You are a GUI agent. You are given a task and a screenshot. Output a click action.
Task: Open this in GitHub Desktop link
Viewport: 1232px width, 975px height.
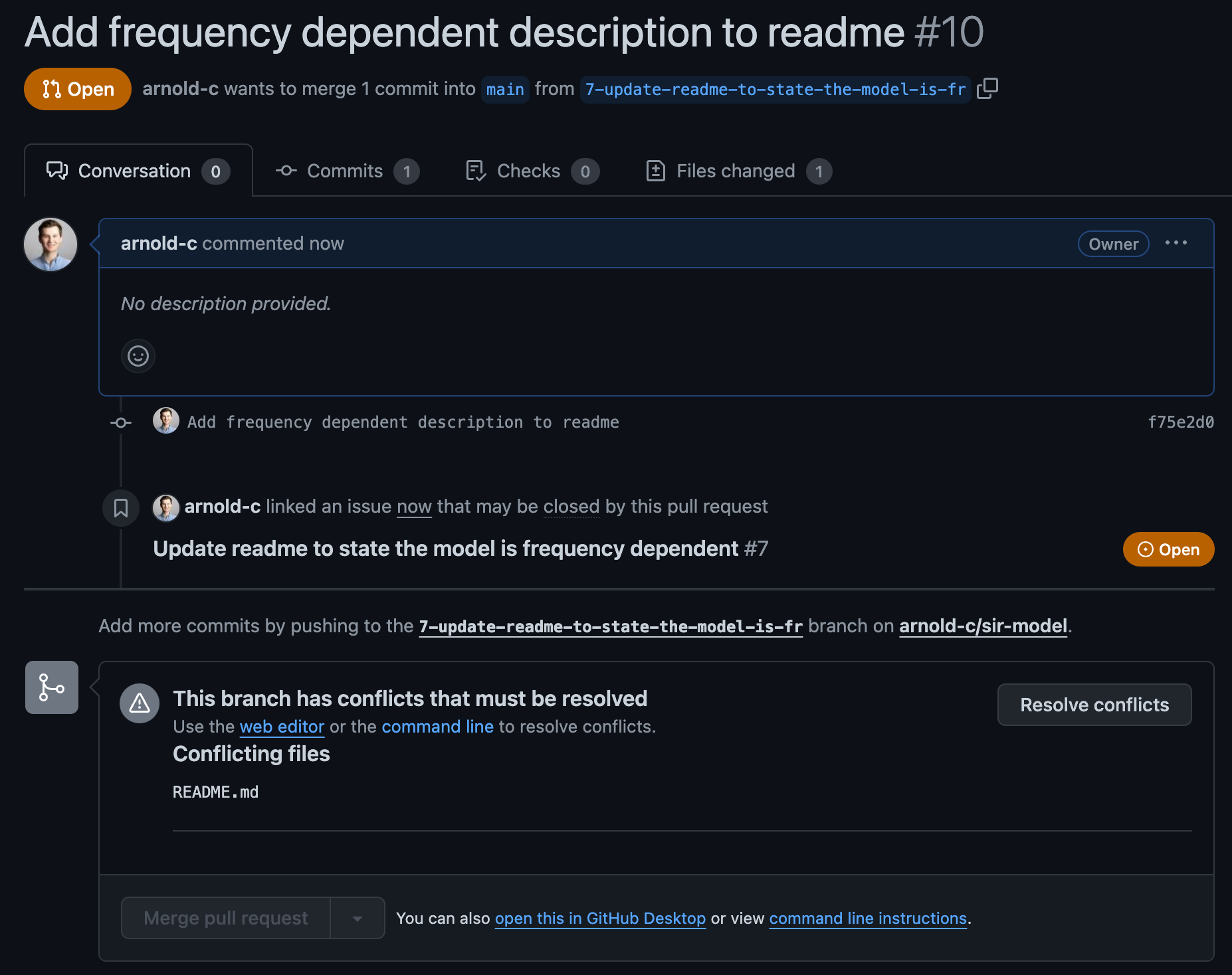[599, 919]
